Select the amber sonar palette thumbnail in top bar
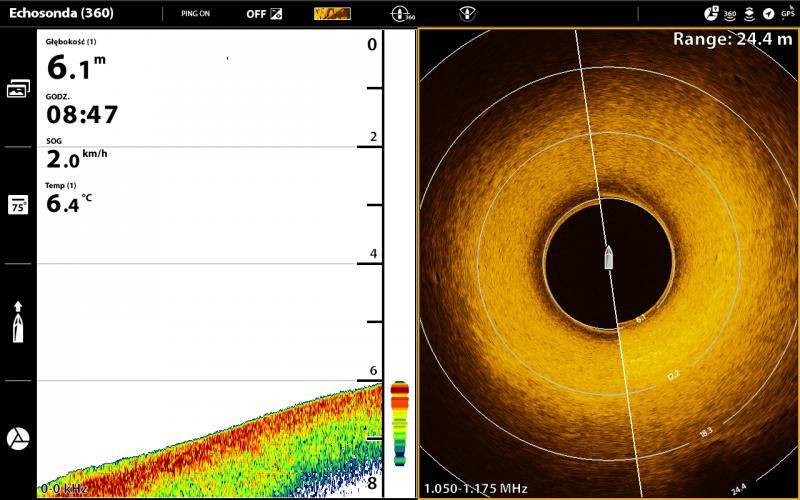This screenshot has width=800, height=500. pyautogui.click(x=332, y=14)
